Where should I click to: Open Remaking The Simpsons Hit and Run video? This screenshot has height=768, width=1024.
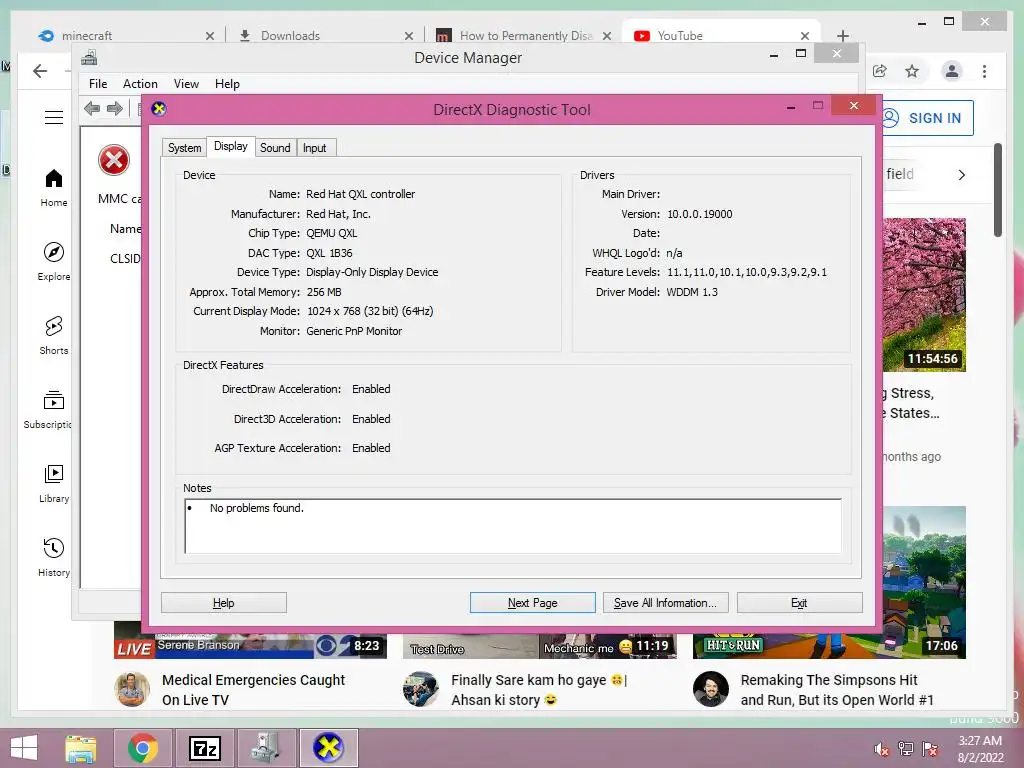837,690
